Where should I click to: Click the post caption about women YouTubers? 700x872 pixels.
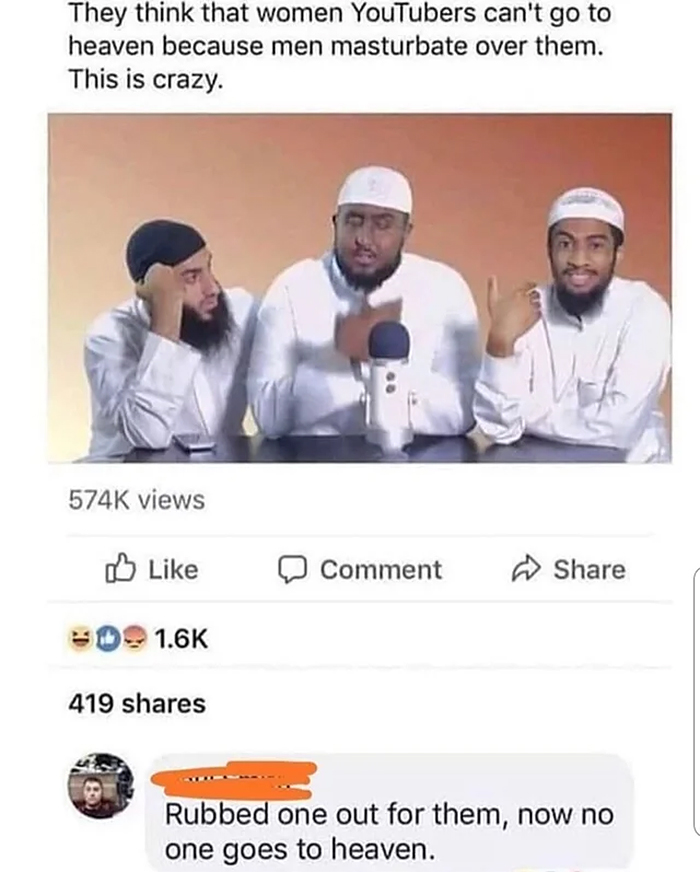pyautogui.click(x=340, y=46)
